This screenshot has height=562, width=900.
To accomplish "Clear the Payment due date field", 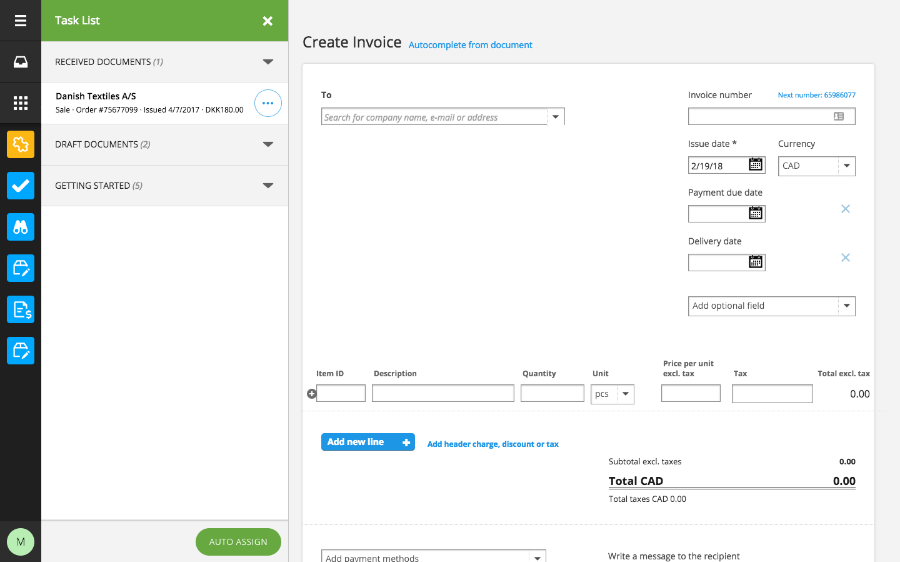I will (x=845, y=208).
